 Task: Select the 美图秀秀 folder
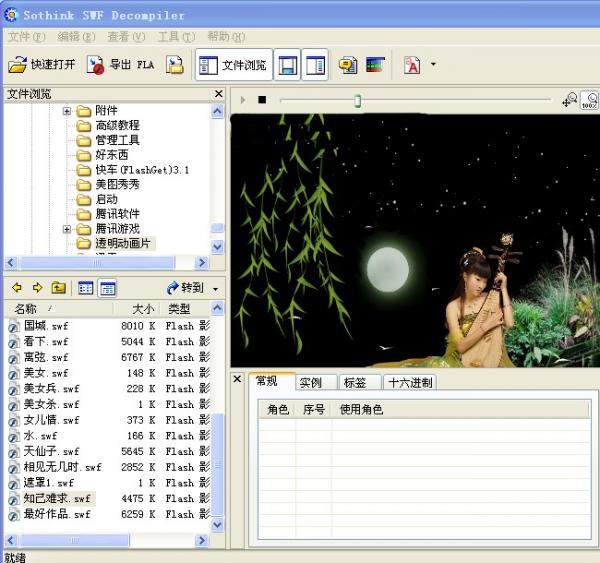click(117, 184)
